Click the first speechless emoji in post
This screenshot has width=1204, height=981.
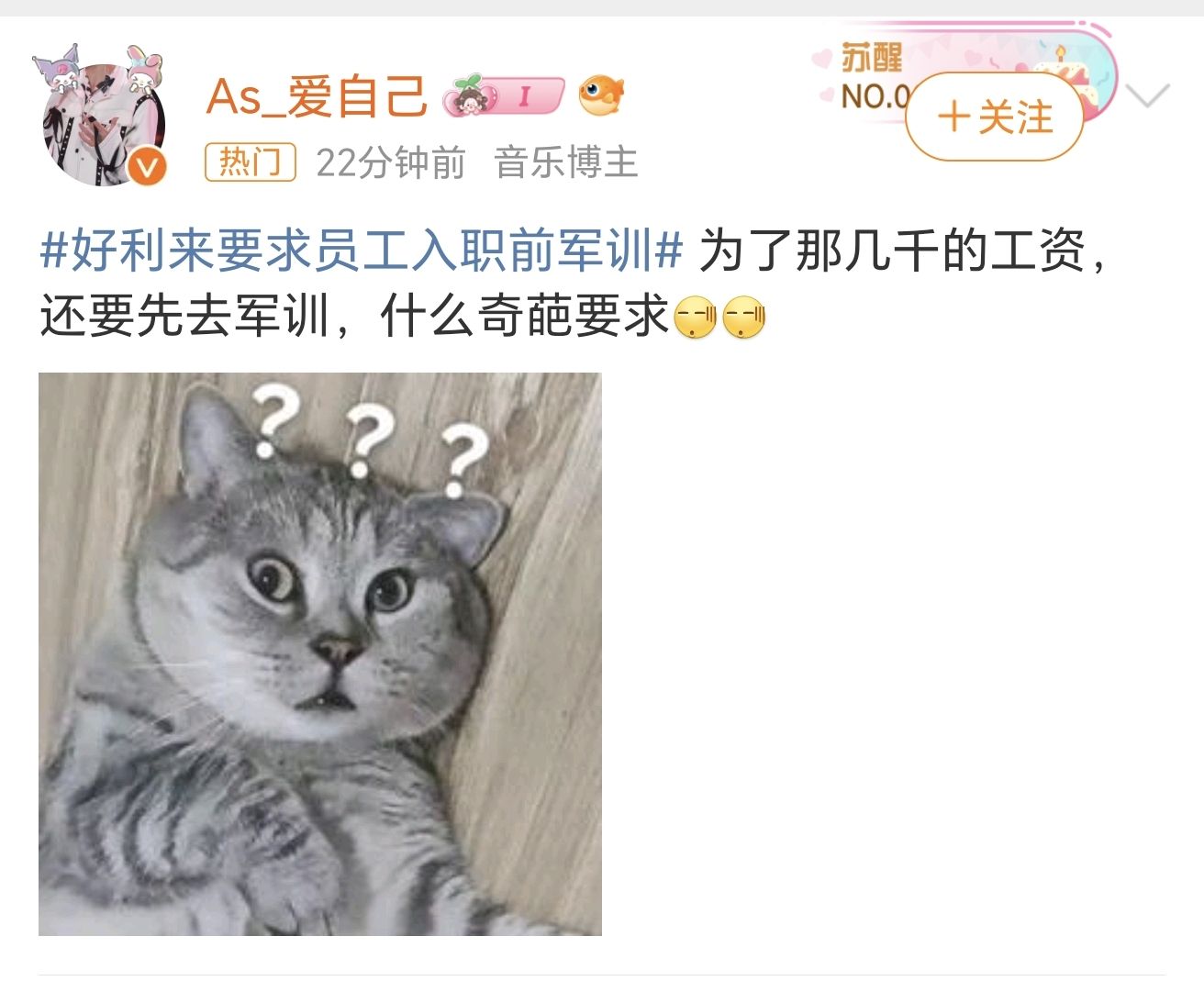coord(695,319)
